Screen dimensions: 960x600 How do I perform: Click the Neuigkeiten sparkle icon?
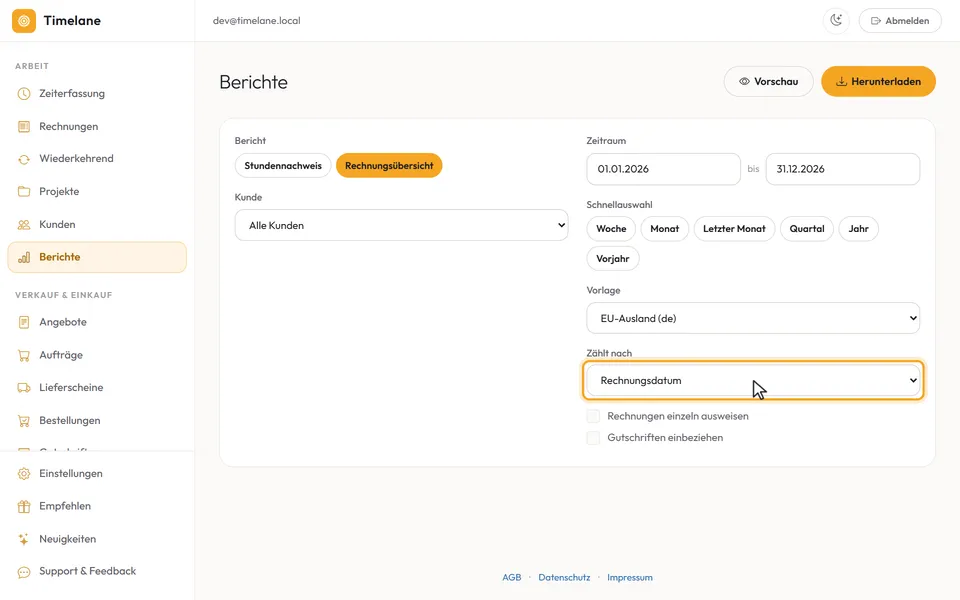[x=24, y=539]
